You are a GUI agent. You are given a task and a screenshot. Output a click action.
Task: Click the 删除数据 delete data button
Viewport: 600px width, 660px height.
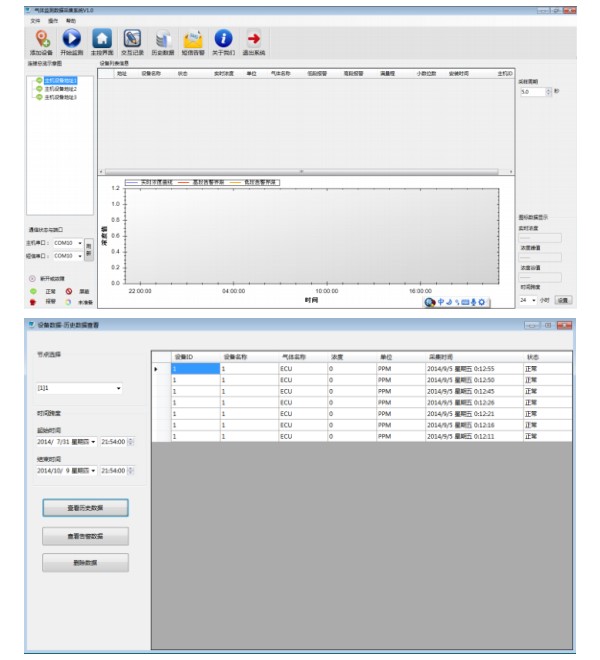(x=85, y=563)
